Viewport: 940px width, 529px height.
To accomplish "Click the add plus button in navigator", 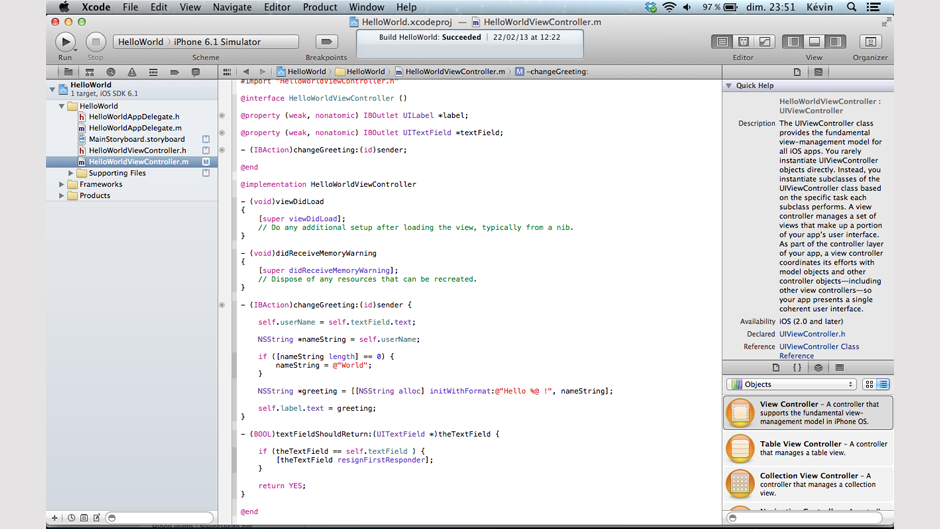I will coord(55,518).
